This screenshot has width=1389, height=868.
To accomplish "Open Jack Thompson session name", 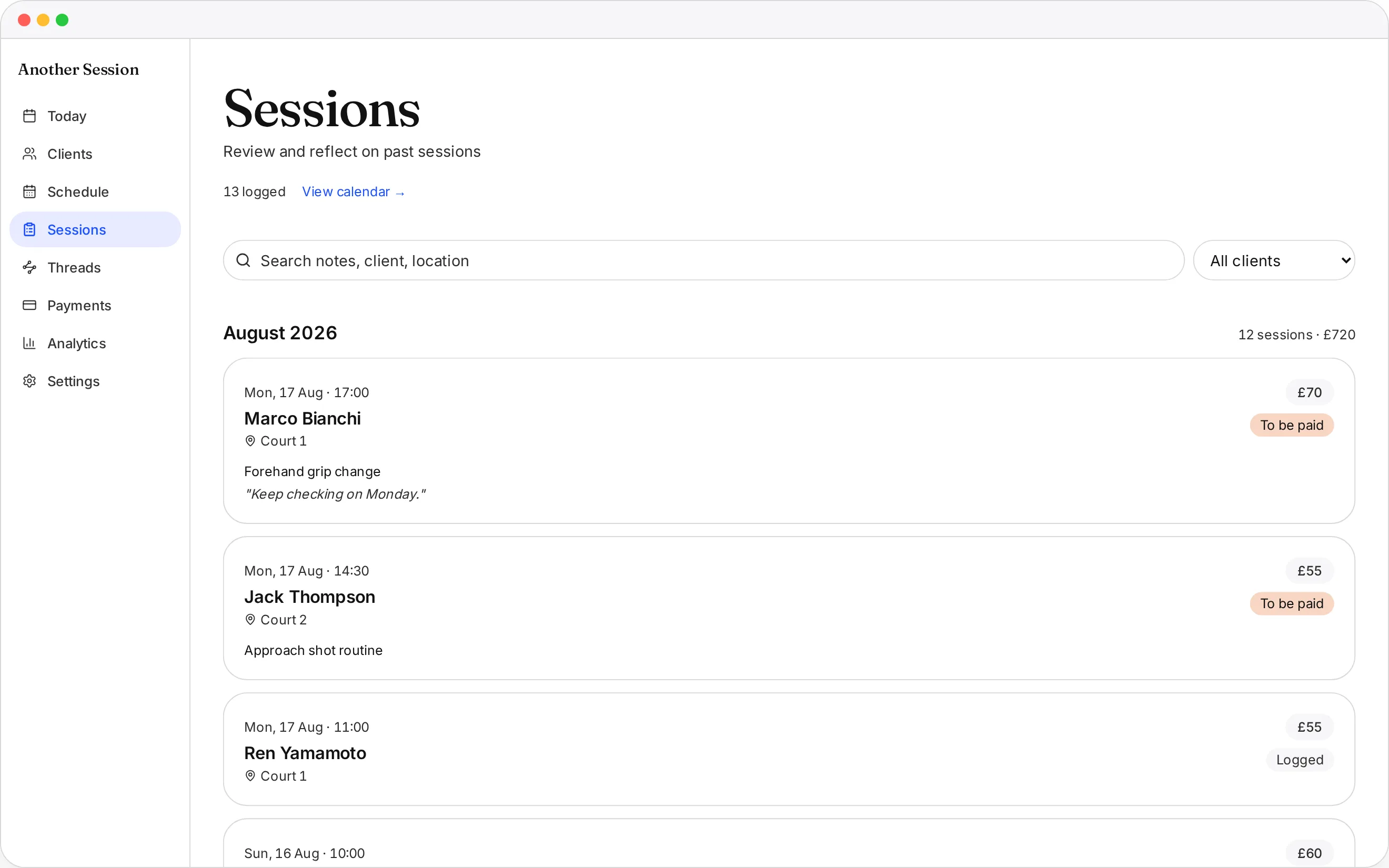I will pyautogui.click(x=309, y=597).
